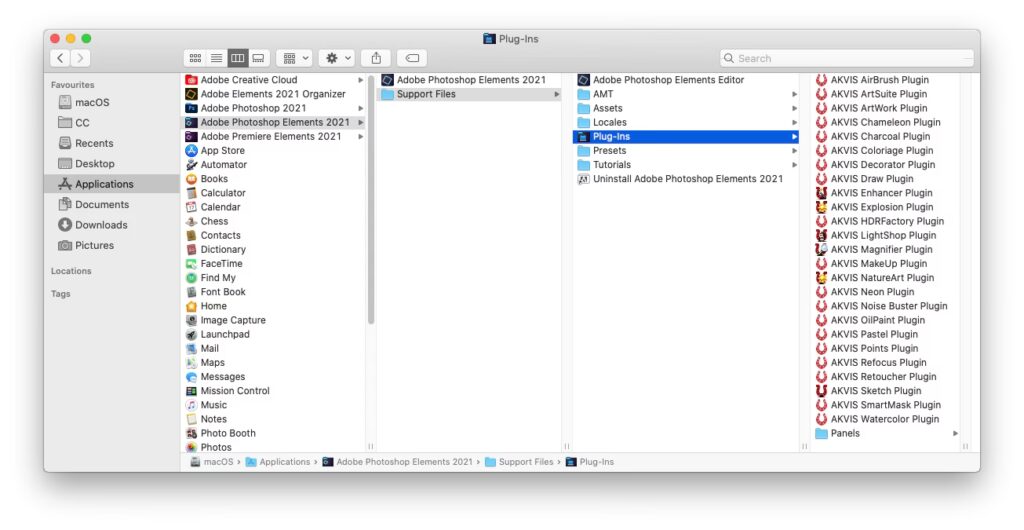Click the Adobe Creative Cloud folder icon

click(x=192, y=80)
